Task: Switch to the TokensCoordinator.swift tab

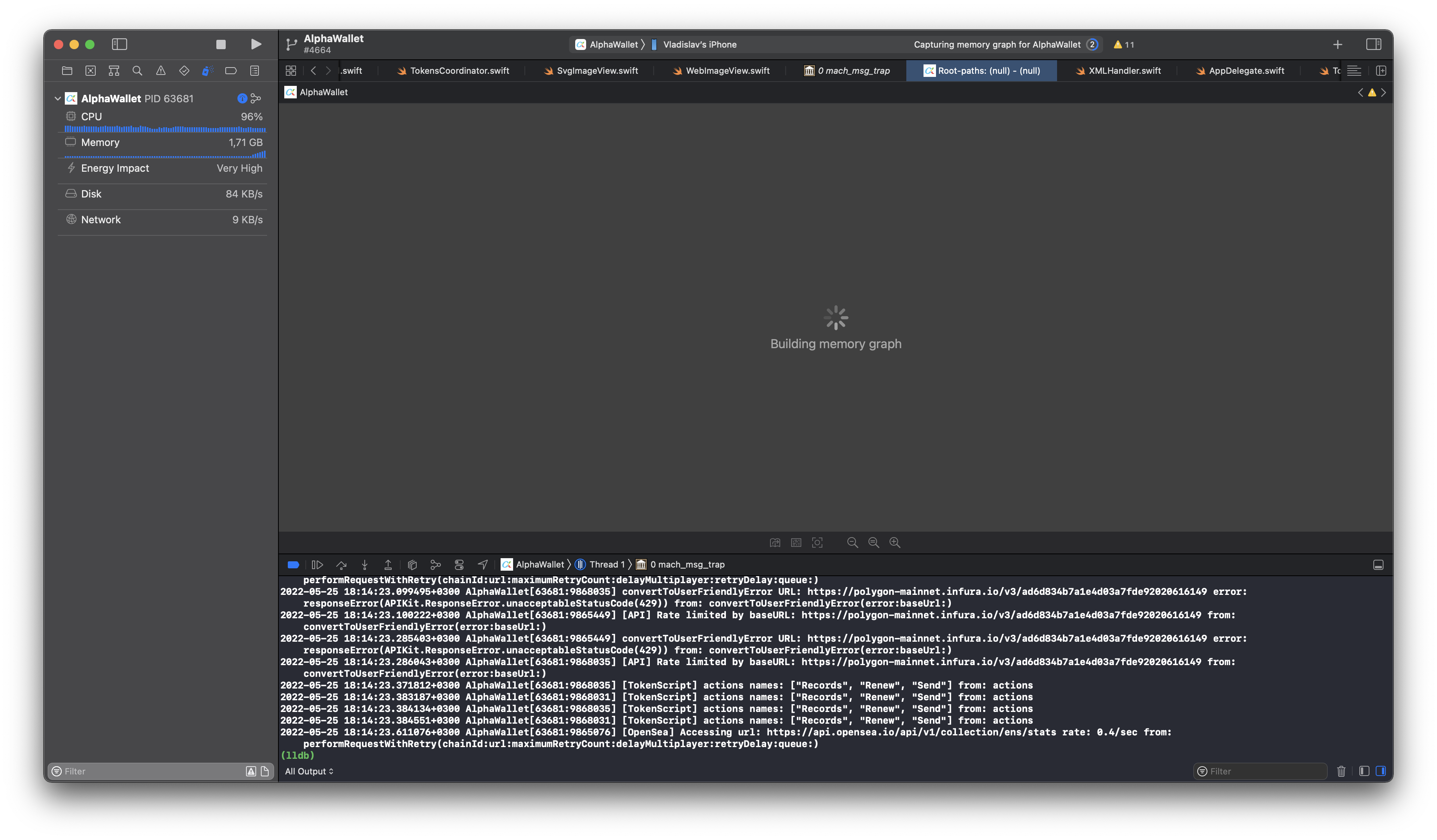Action: (x=459, y=71)
